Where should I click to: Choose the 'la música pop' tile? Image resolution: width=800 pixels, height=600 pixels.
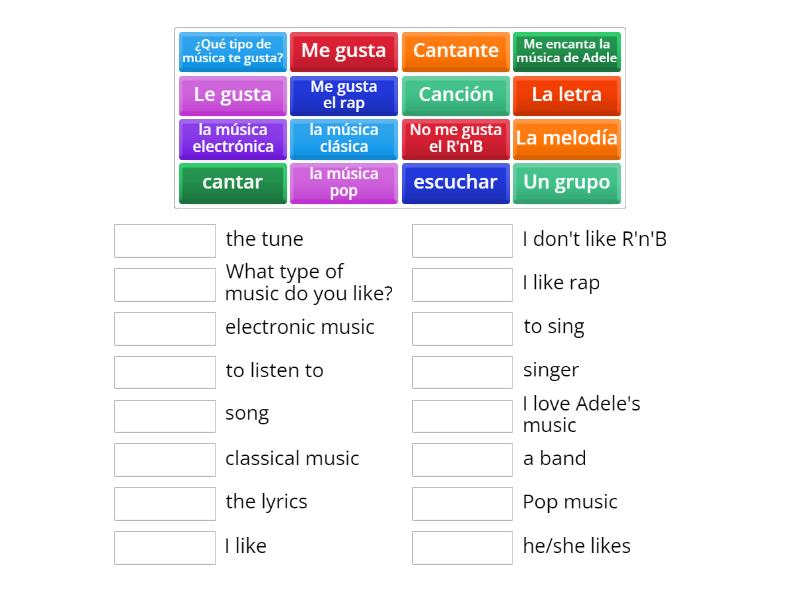coord(343,183)
